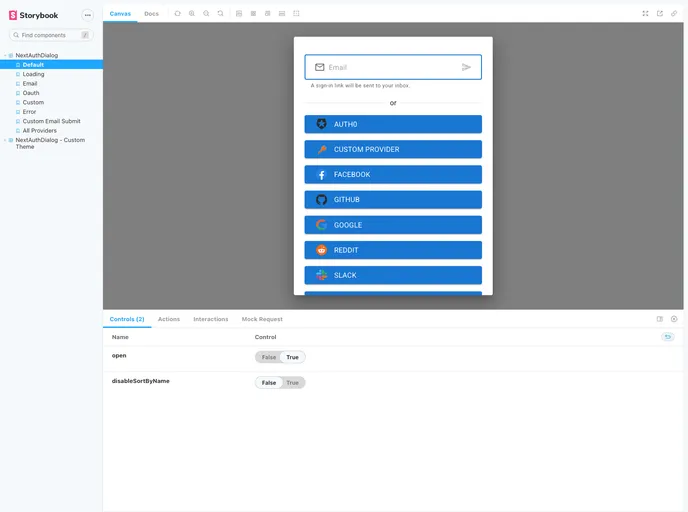Open the Mock Request tab

coord(262,319)
